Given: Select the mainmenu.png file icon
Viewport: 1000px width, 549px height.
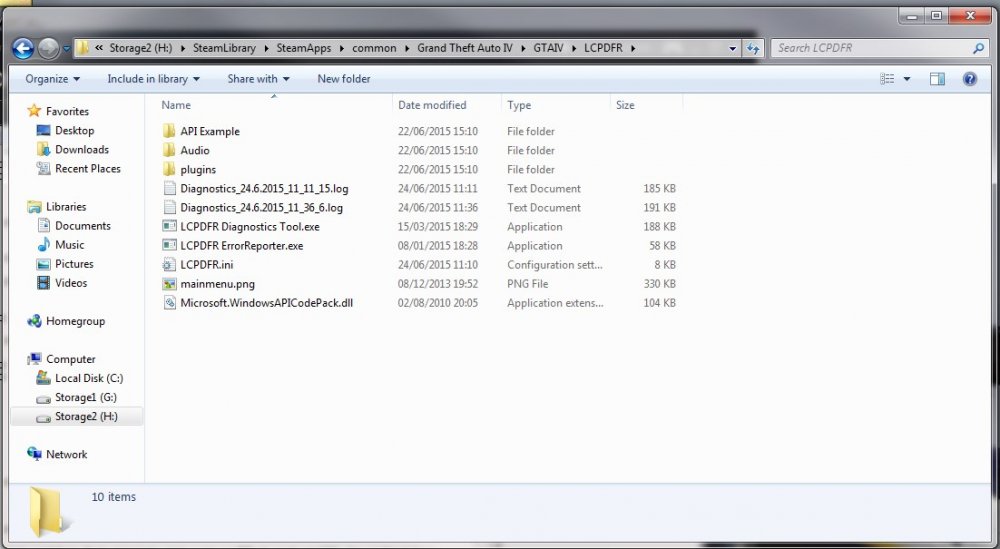Looking at the screenshot, I should point(169,284).
